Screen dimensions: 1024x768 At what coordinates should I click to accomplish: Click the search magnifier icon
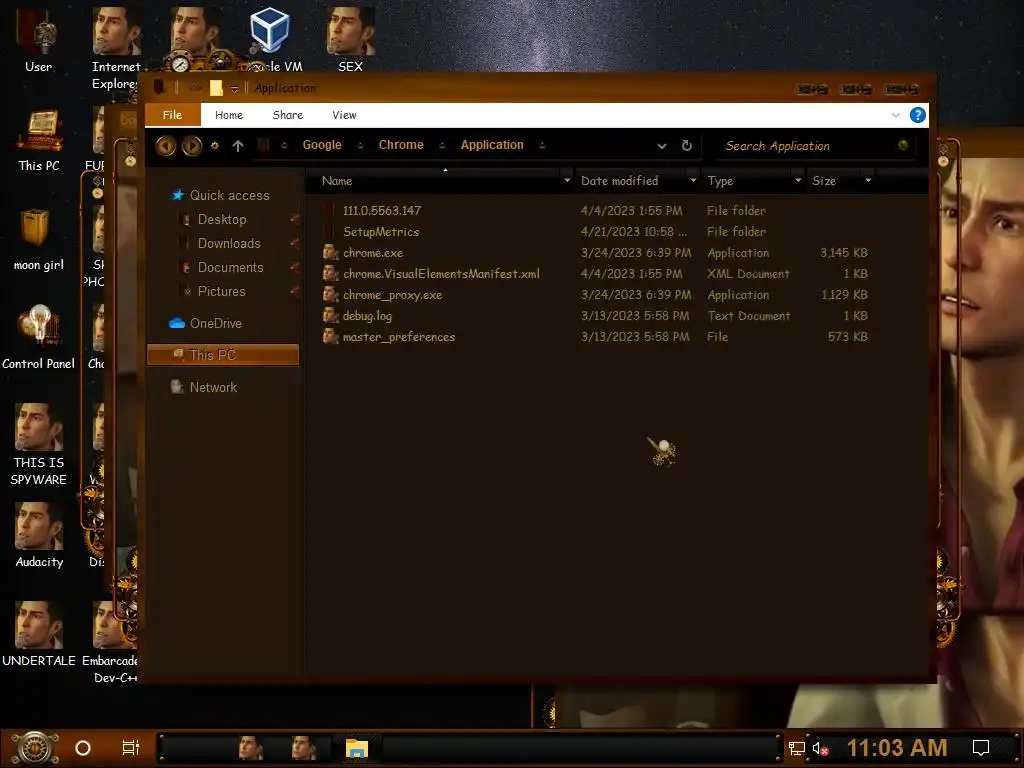point(903,146)
